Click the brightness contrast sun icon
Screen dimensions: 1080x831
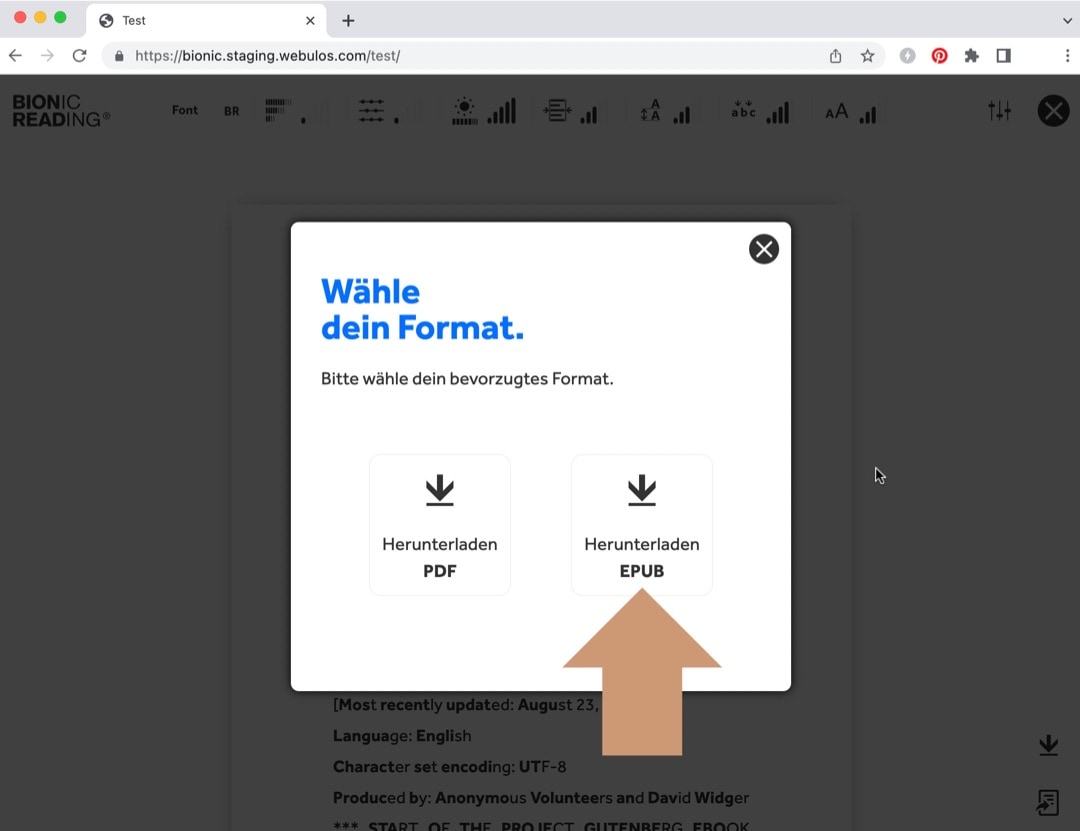coord(464,111)
